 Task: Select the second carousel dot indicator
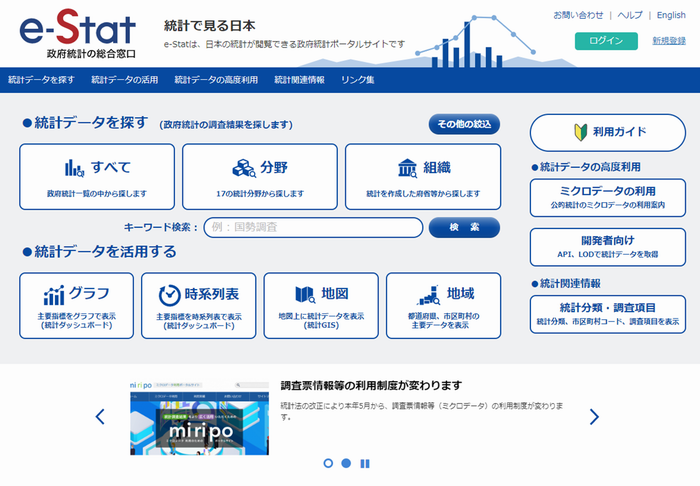click(x=346, y=463)
